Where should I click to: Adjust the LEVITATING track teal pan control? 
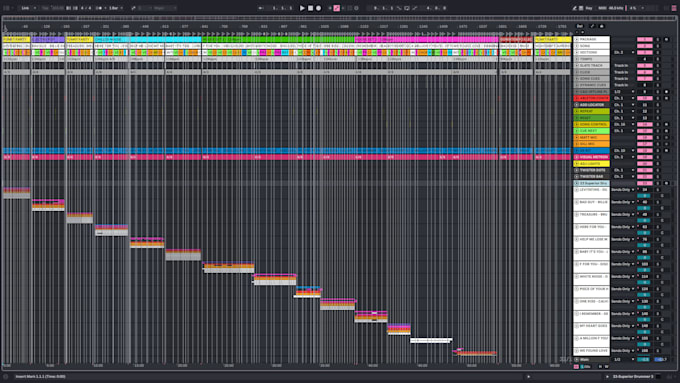point(645,196)
